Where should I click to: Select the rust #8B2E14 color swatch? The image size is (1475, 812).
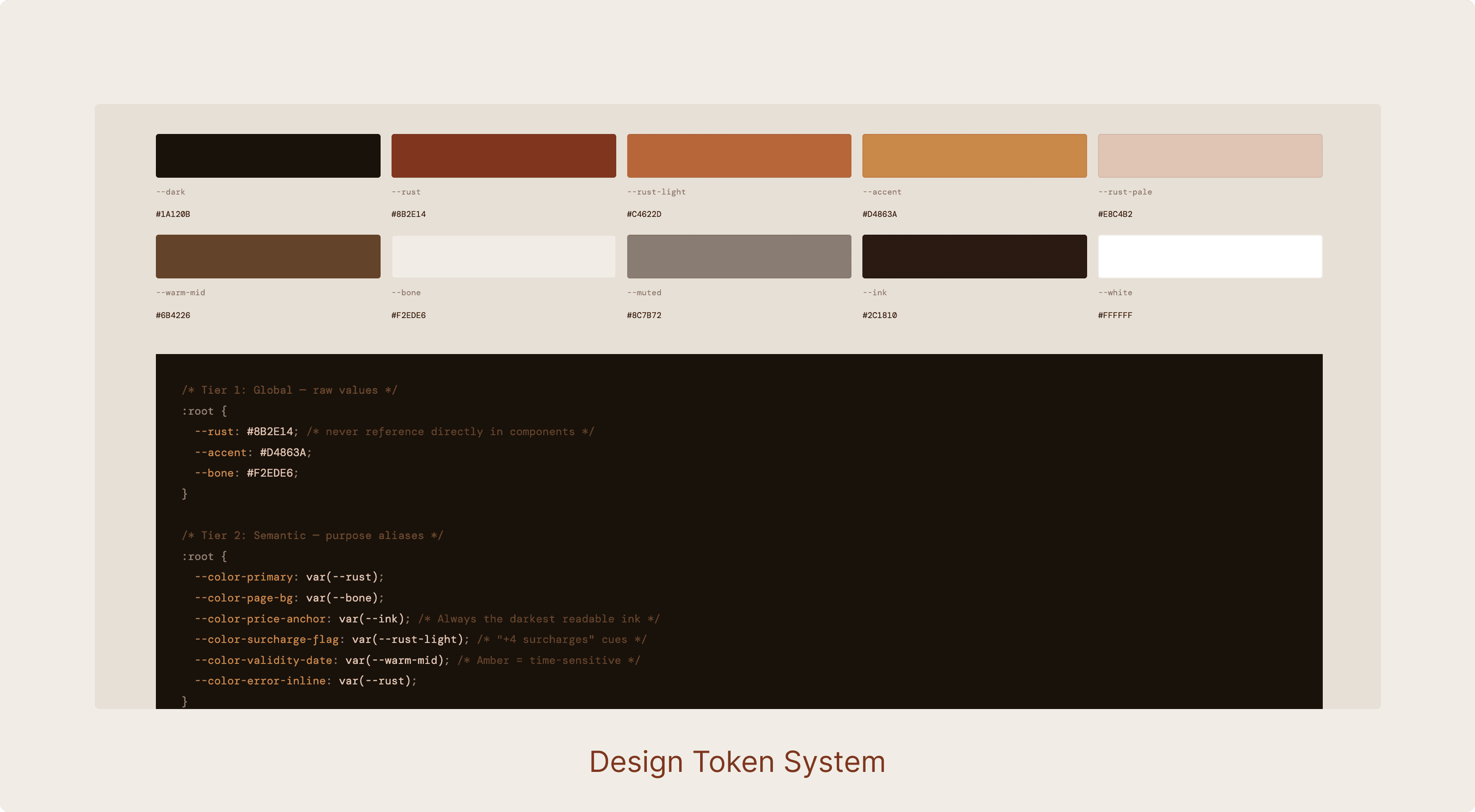click(503, 156)
